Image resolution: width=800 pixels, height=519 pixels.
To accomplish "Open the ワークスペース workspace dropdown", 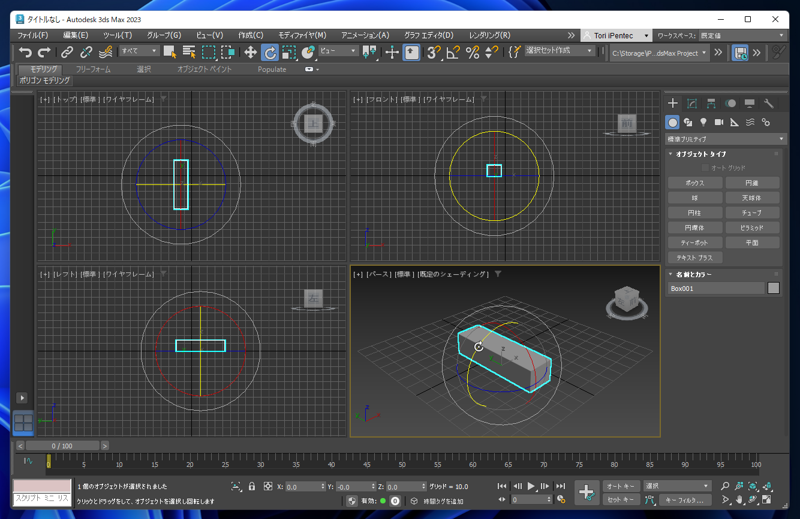I will tap(742, 35).
